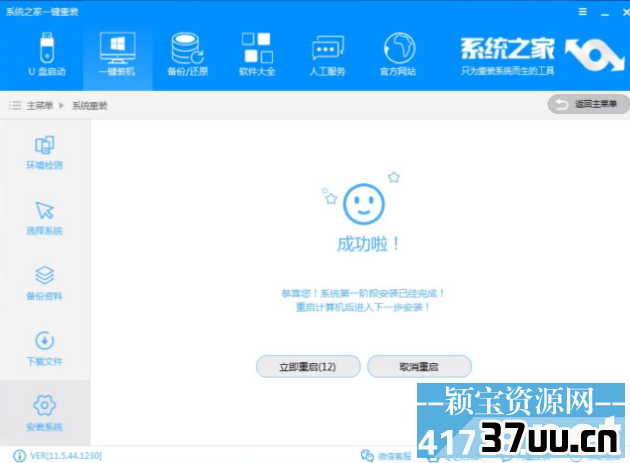Image resolution: width=630 pixels, height=463 pixels.
Task: Click the 系统之家 logo
Action: 542,55
